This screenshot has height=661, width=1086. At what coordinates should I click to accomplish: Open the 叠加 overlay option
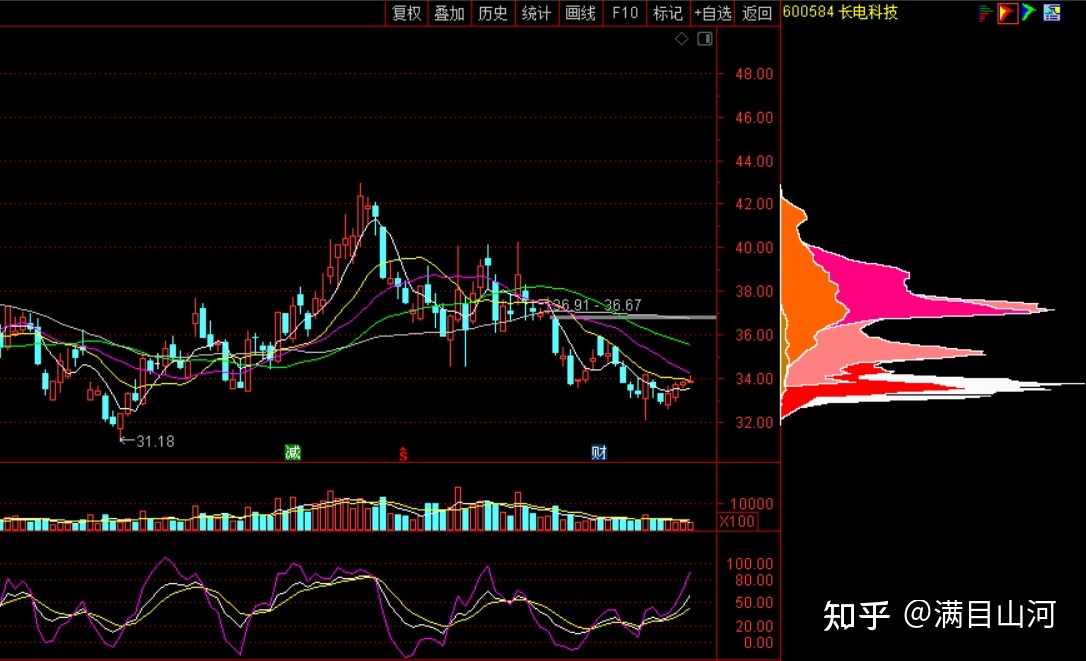[x=449, y=13]
